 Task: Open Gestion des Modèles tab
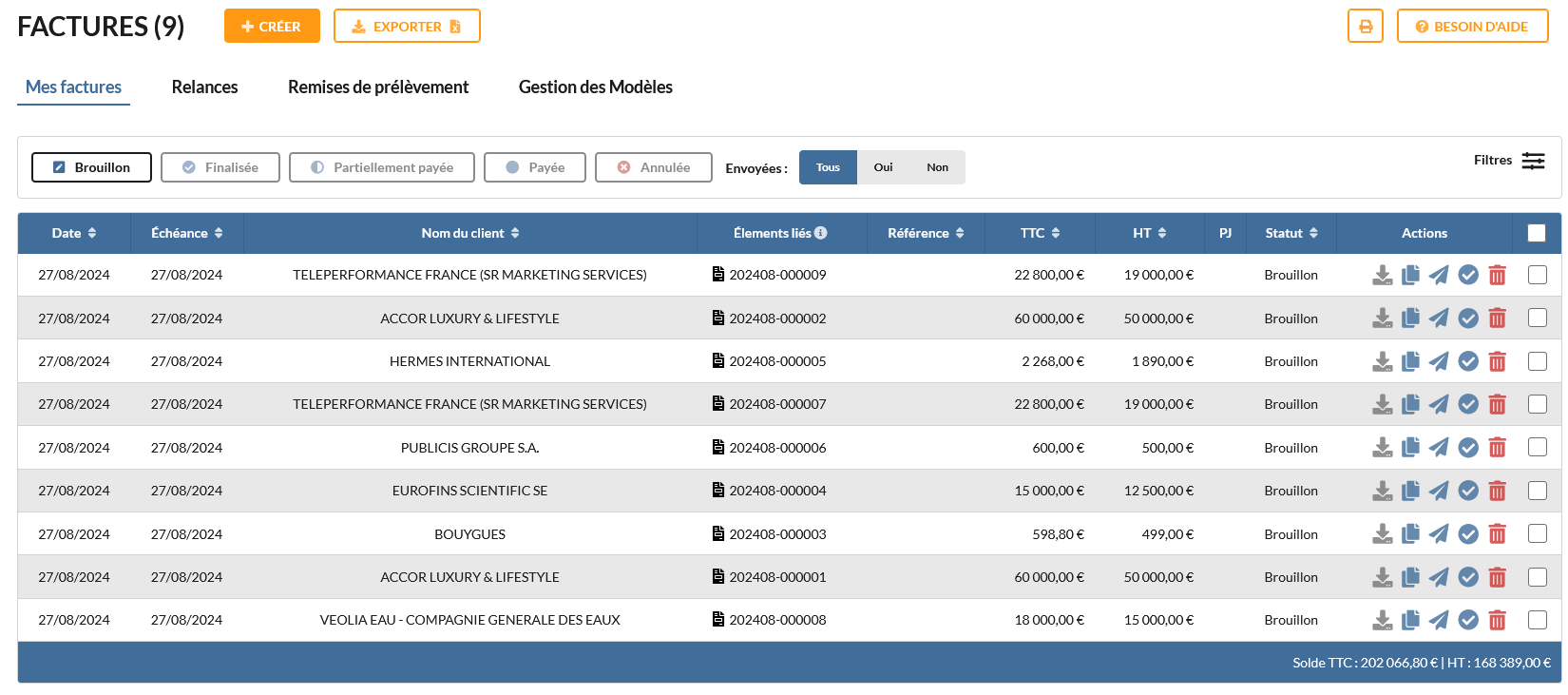coord(596,87)
